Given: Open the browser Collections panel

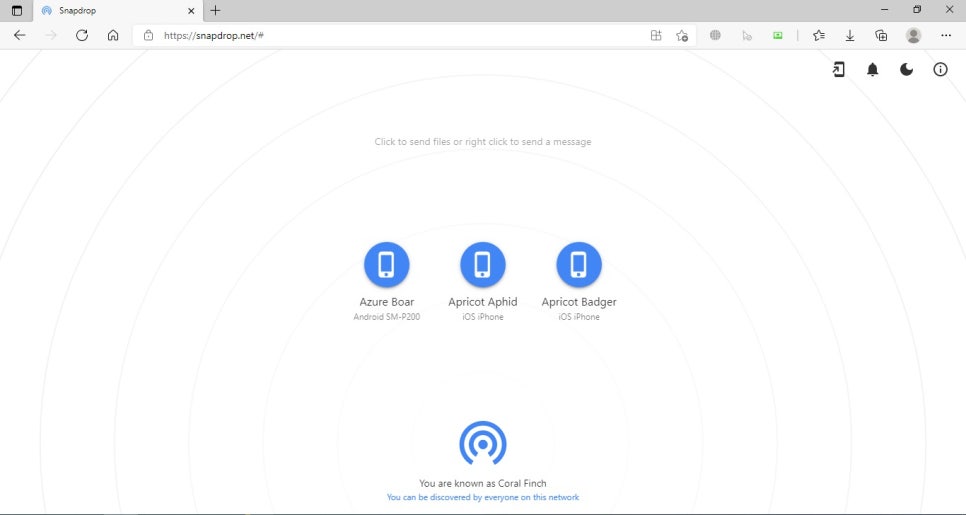Looking at the screenshot, I should [881, 35].
